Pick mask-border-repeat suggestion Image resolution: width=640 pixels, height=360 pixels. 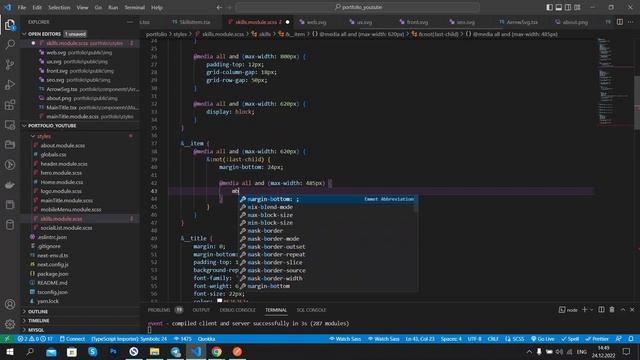pos(327,254)
